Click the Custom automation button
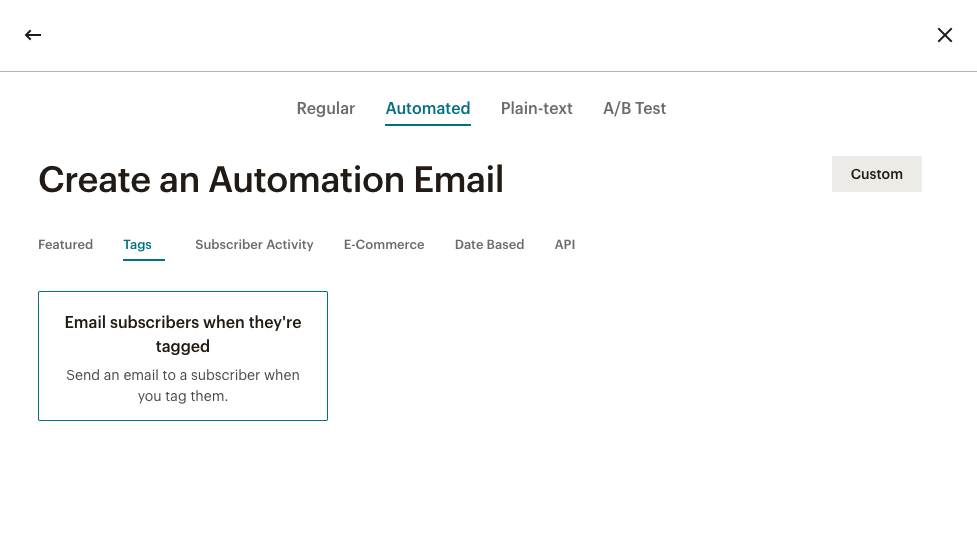977x553 pixels. [876, 174]
